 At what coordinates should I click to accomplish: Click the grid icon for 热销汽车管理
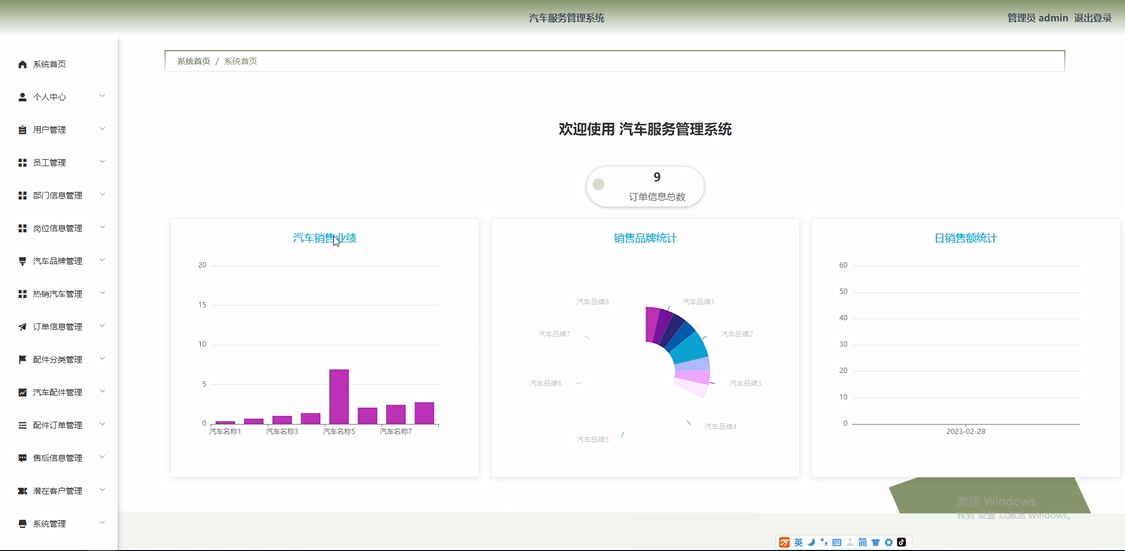pyautogui.click(x=22, y=294)
